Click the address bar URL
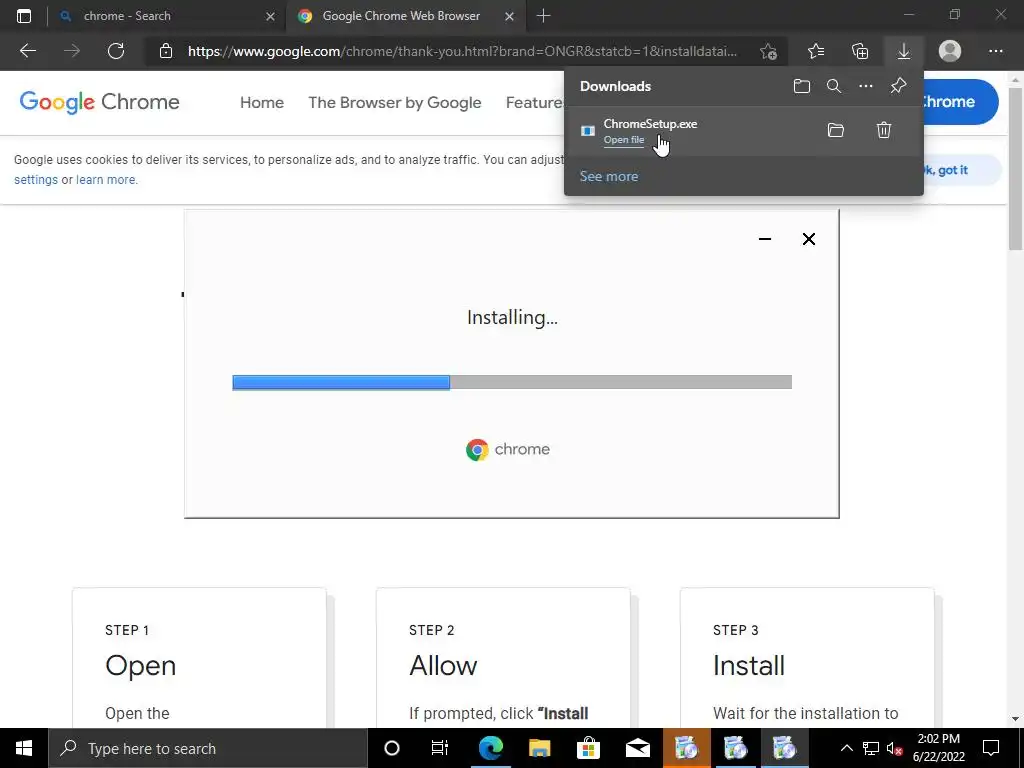 462,51
